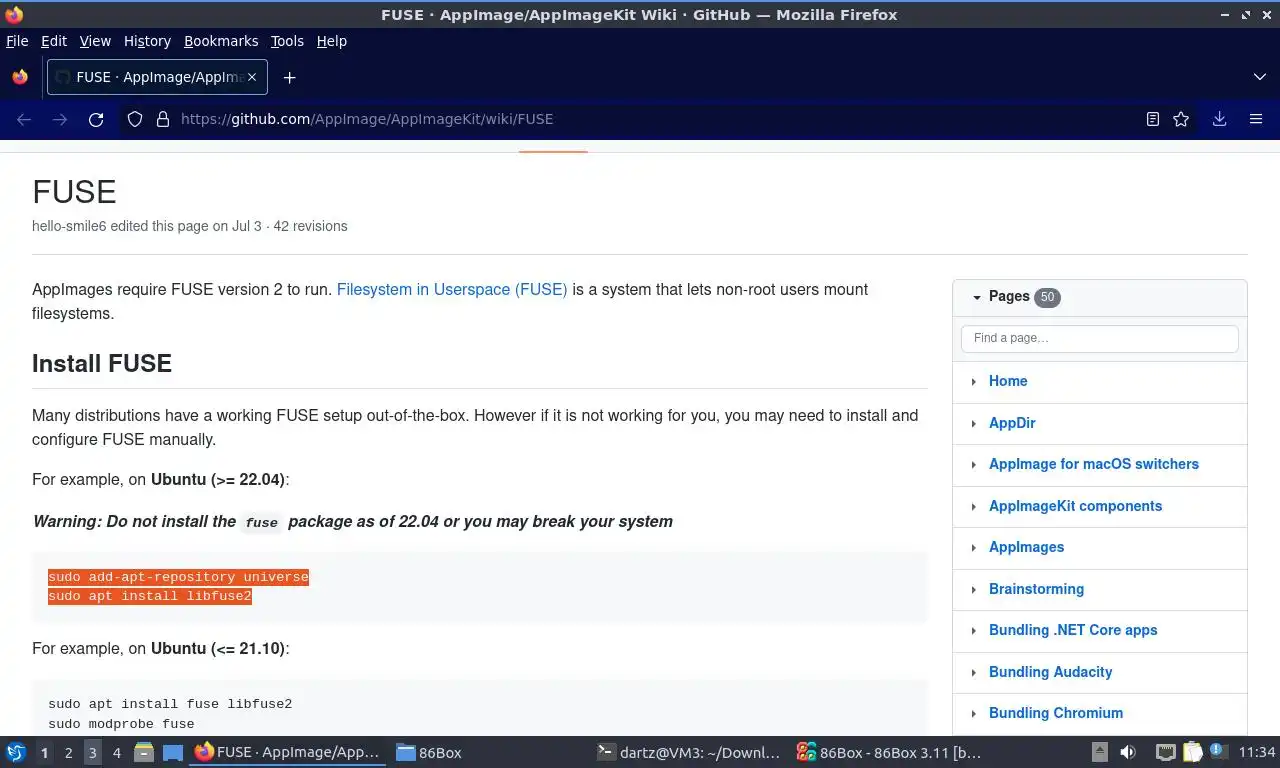This screenshot has height=768, width=1280.
Task: Expand Bundling .NET Core apps arrow
Action: tap(974, 631)
